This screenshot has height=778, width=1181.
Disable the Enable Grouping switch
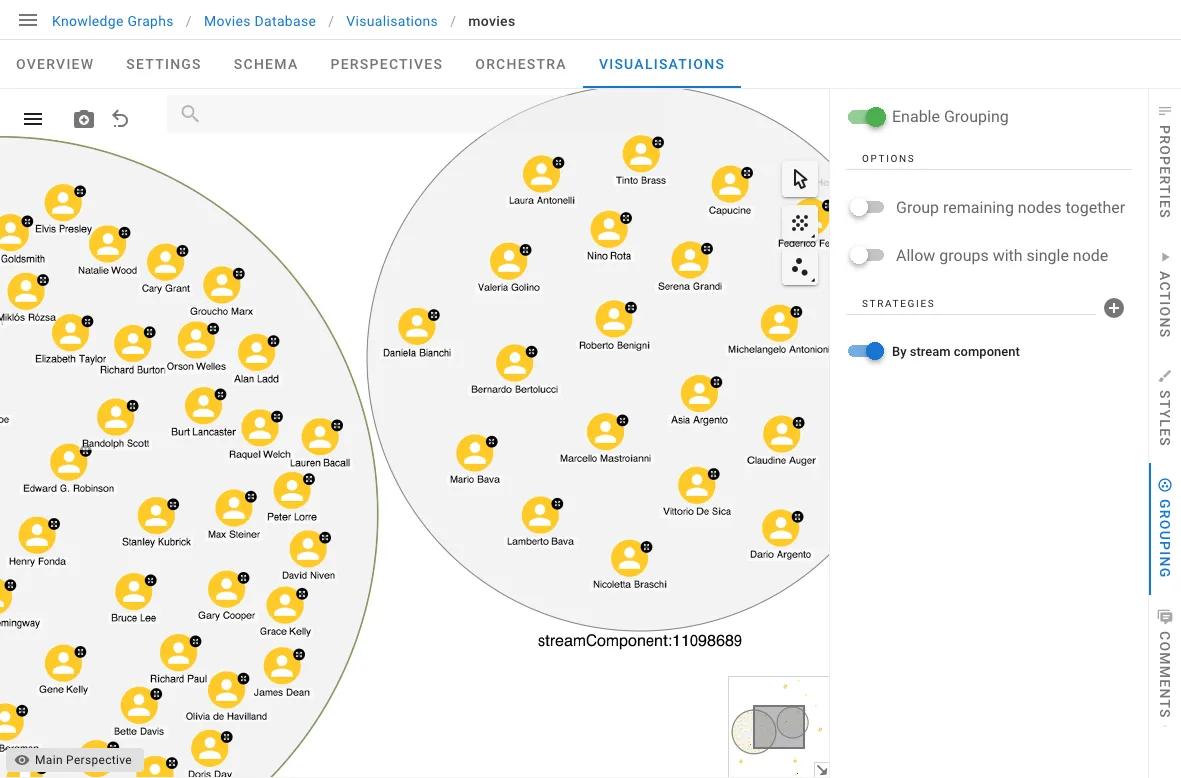pyautogui.click(x=866, y=117)
